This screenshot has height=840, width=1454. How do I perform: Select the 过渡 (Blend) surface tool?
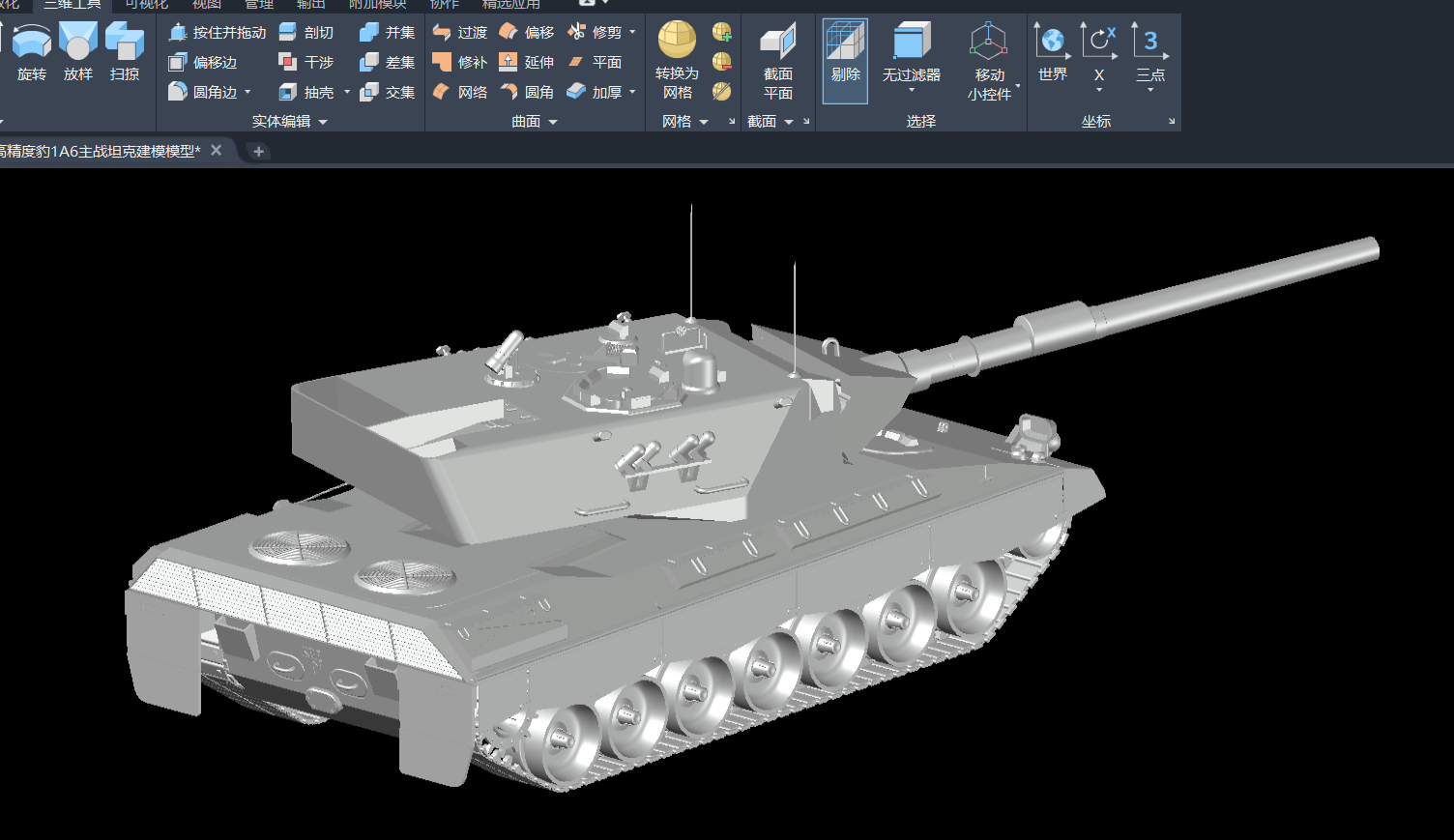pos(459,32)
